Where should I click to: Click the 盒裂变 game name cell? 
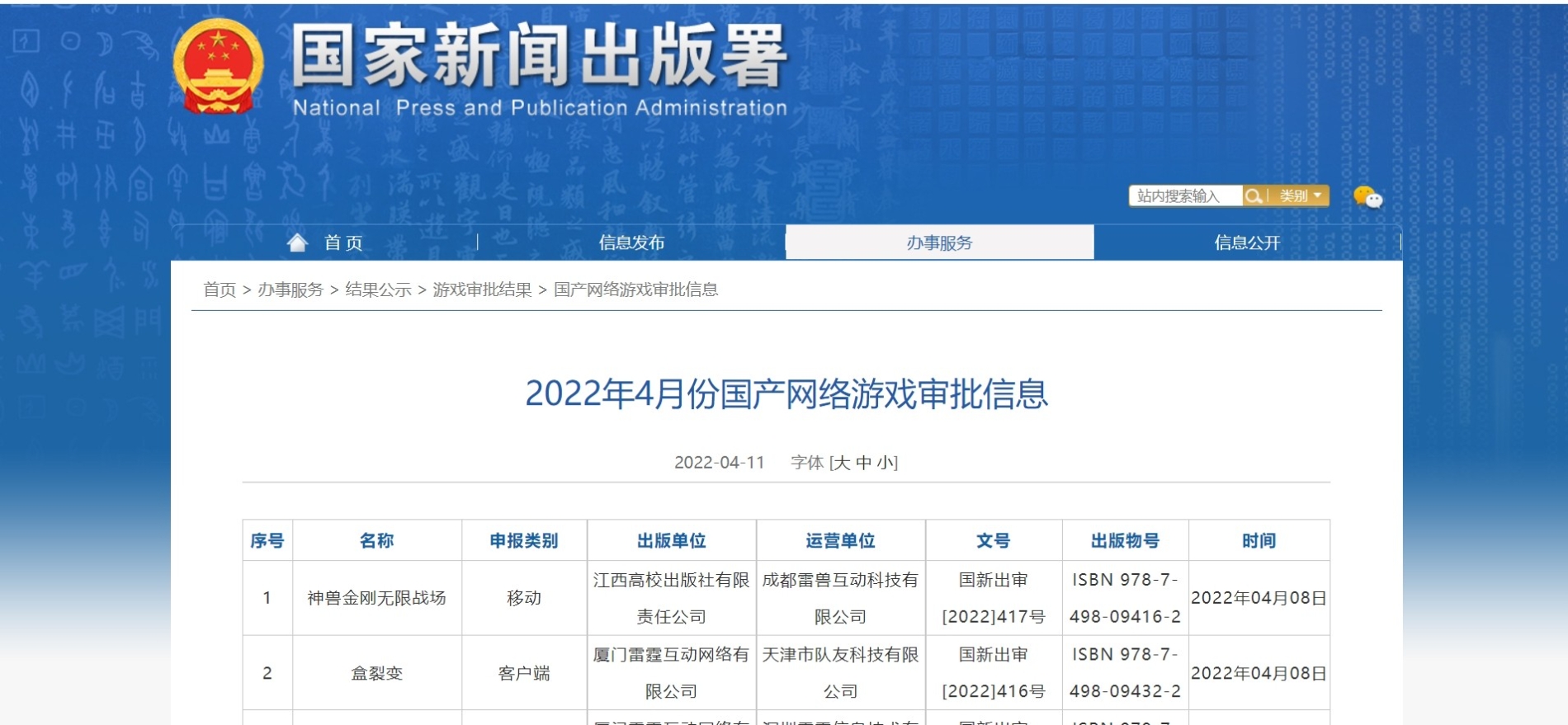376,673
